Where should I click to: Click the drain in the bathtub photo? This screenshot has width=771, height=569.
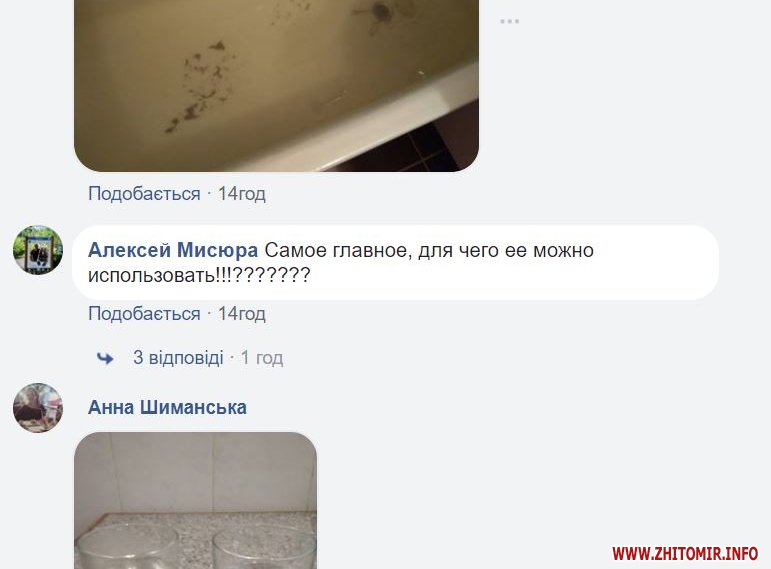coord(380,12)
